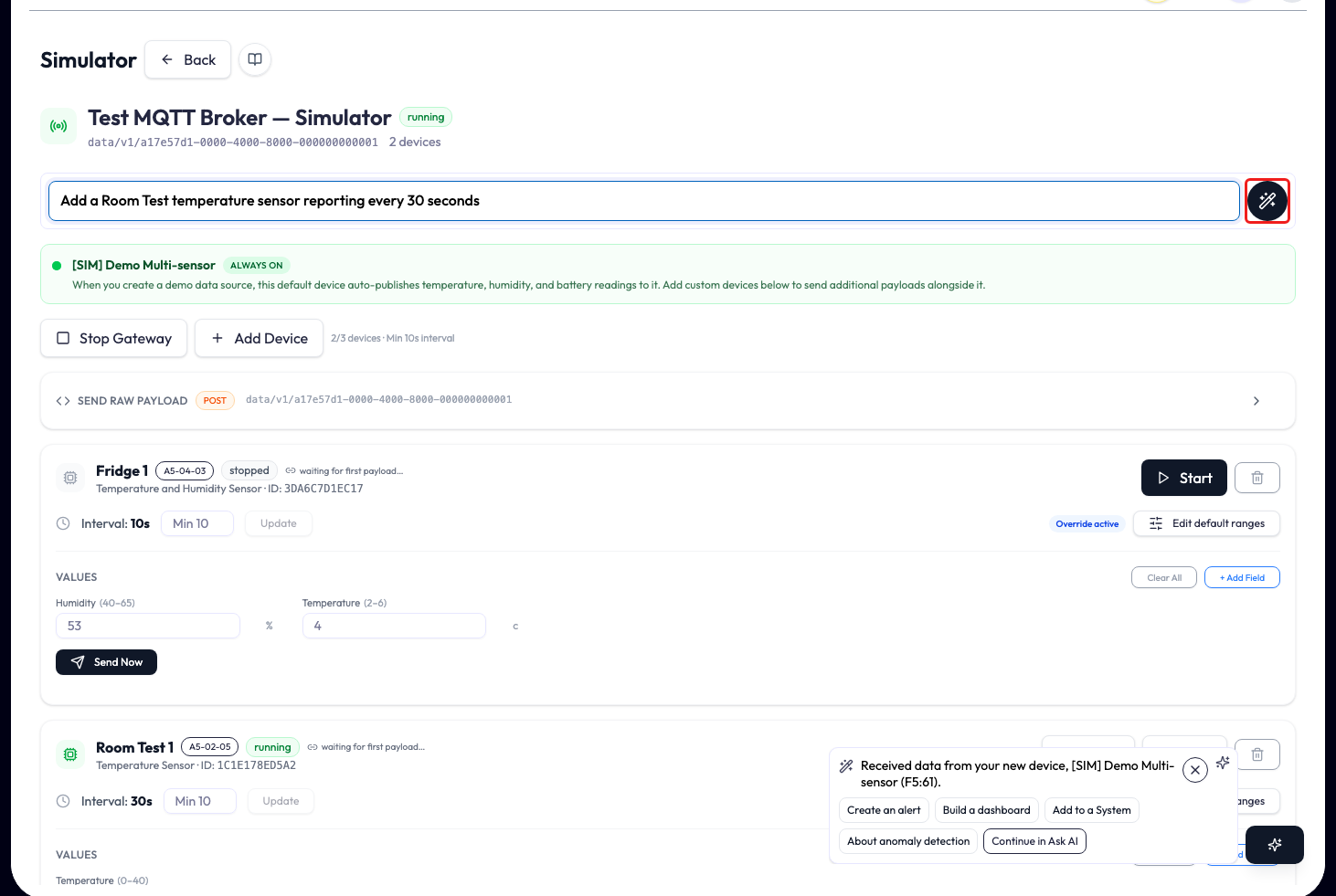Click the green broadcast signal icon

[58, 126]
